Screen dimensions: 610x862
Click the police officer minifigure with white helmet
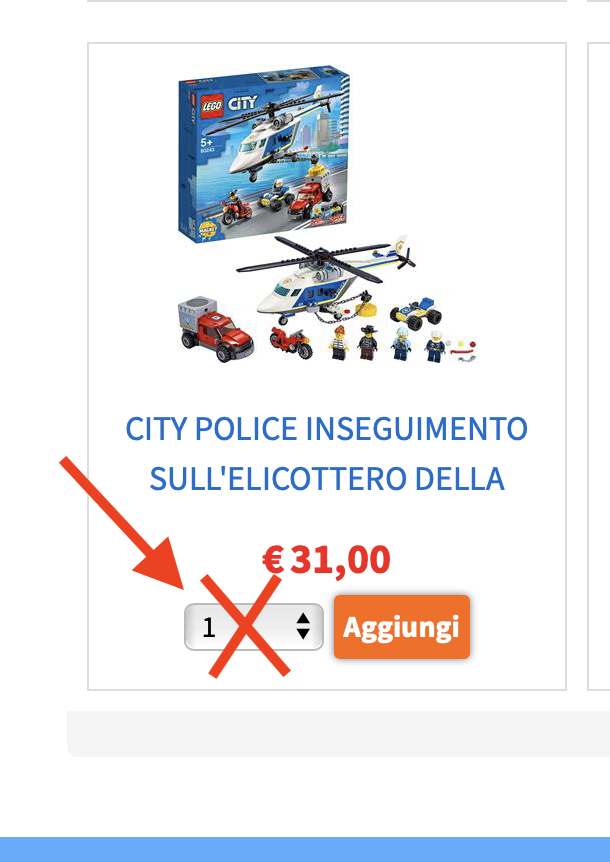(435, 346)
